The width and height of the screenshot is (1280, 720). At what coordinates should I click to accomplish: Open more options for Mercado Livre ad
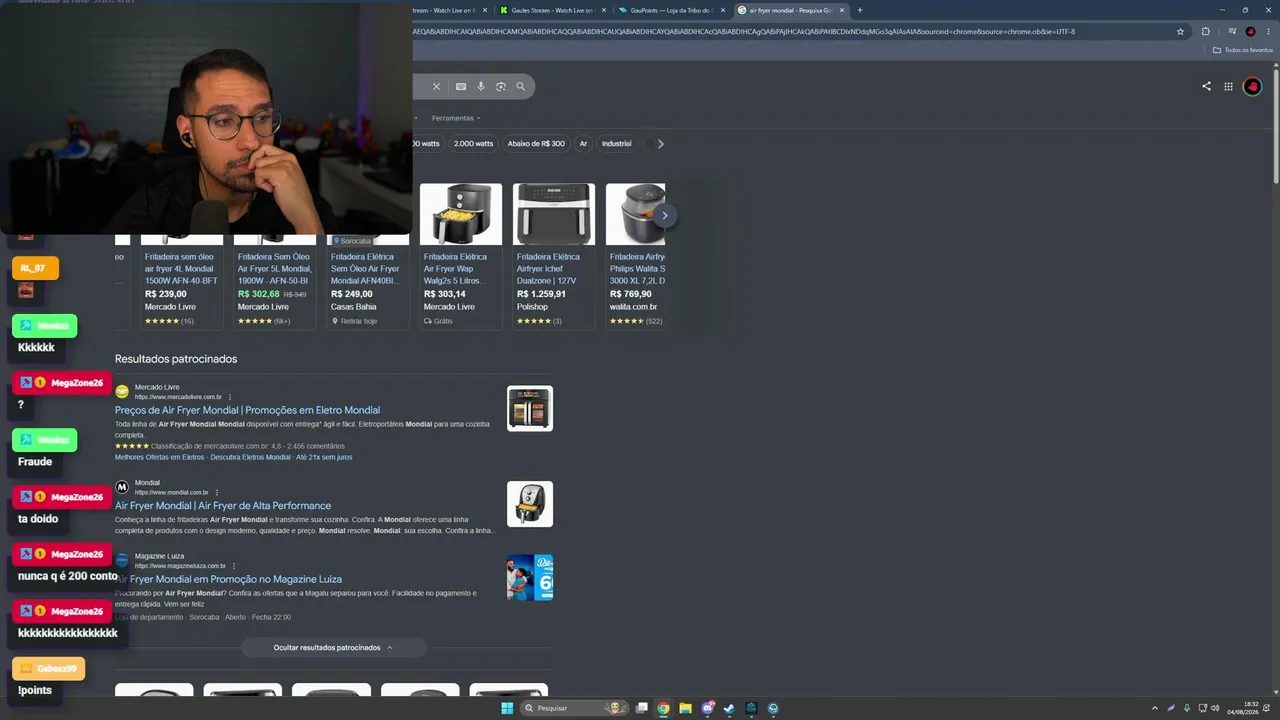230,397
